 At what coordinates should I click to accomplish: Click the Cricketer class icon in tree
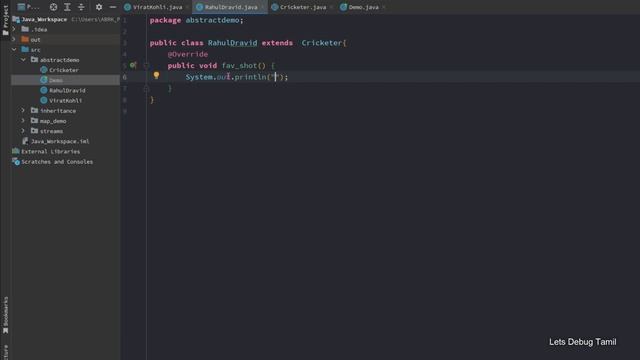pos(44,70)
